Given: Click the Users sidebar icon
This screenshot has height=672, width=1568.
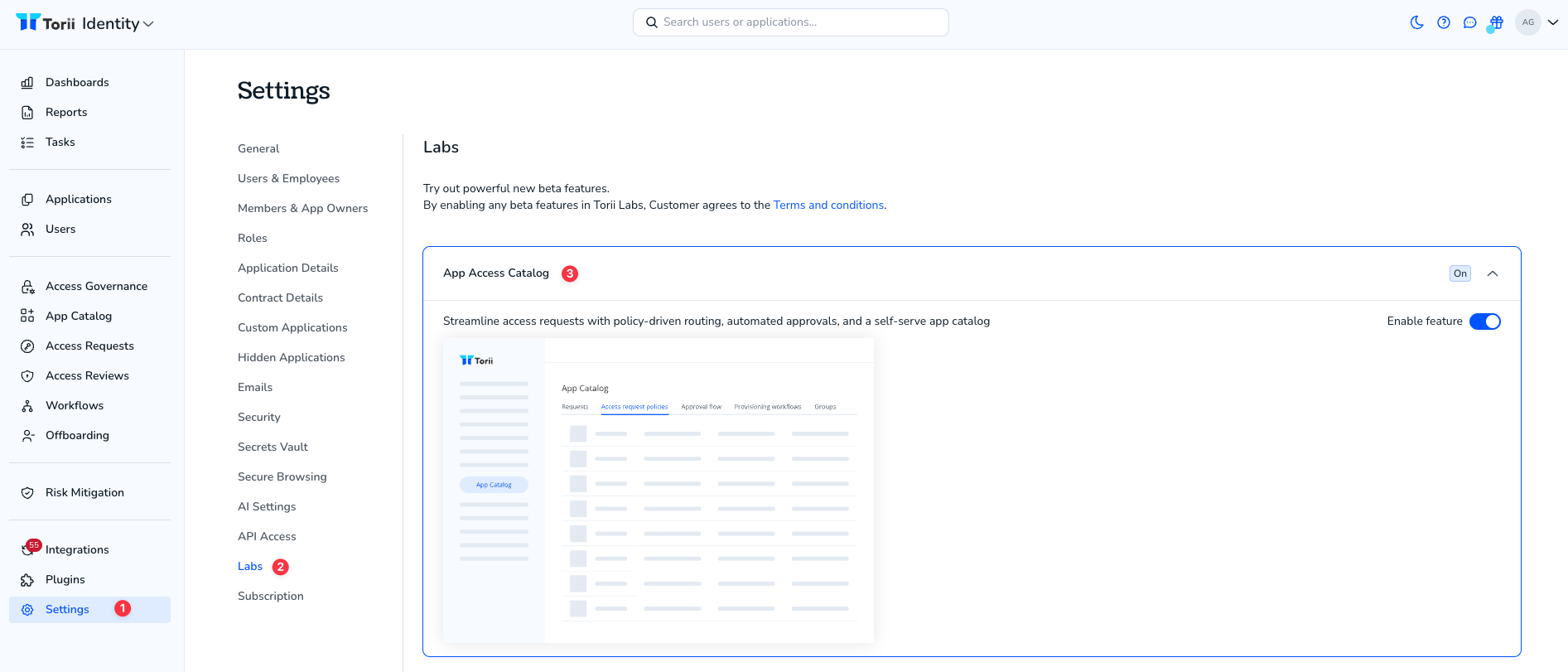Looking at the screenshot, I should pyautogui.click(x=27, y=229).
